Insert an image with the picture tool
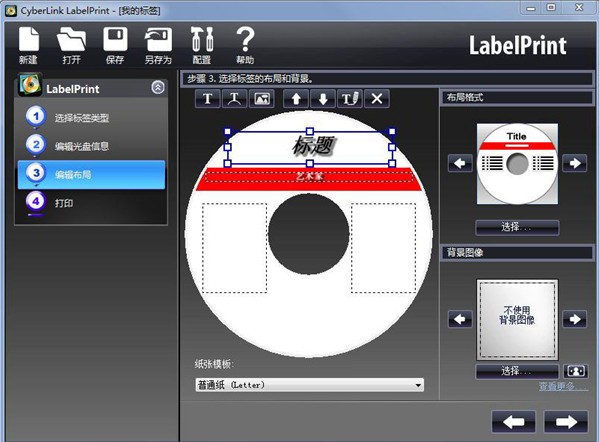This screenshot has width=599, height=442. 262,99
